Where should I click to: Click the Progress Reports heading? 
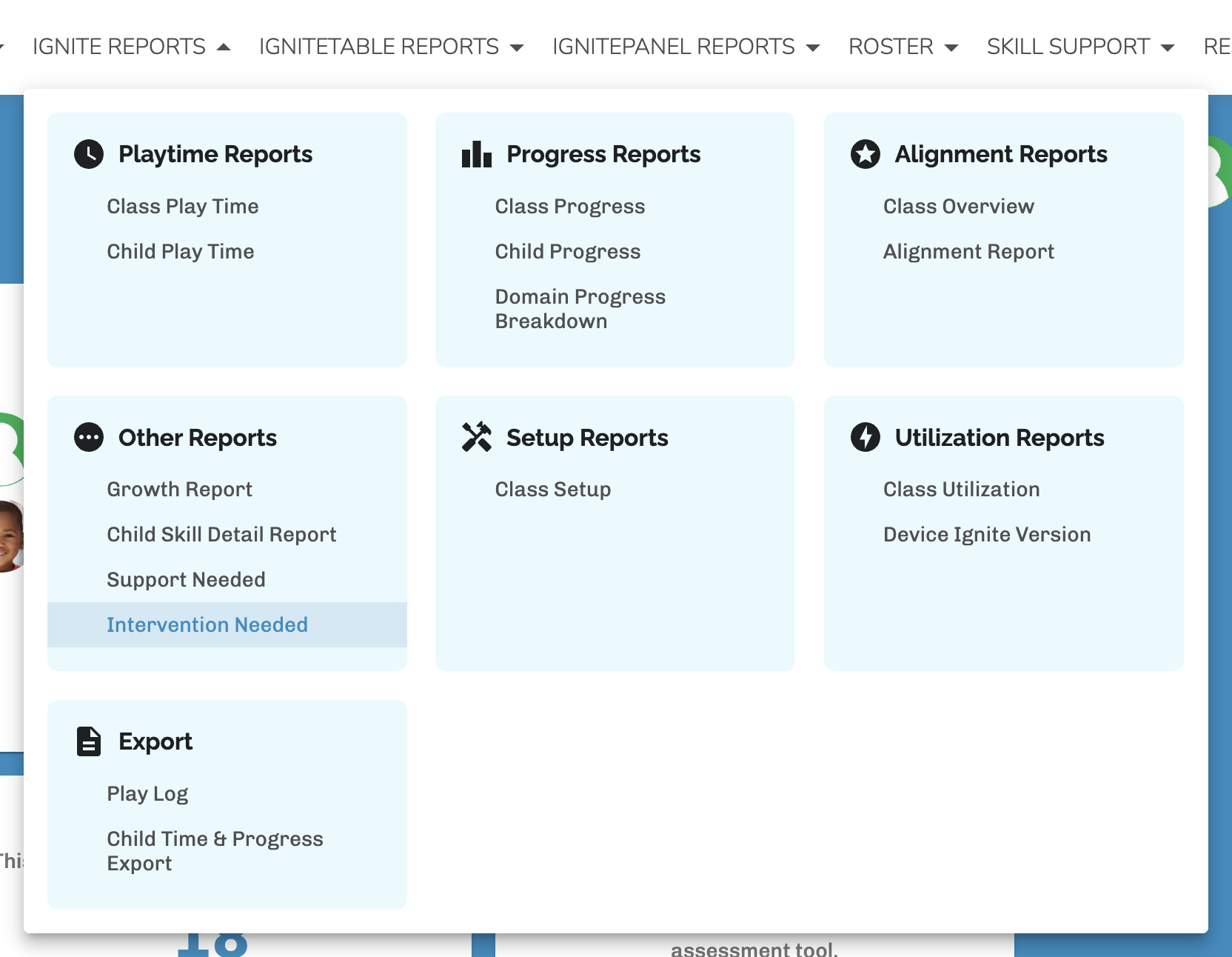tap(603, 154)
